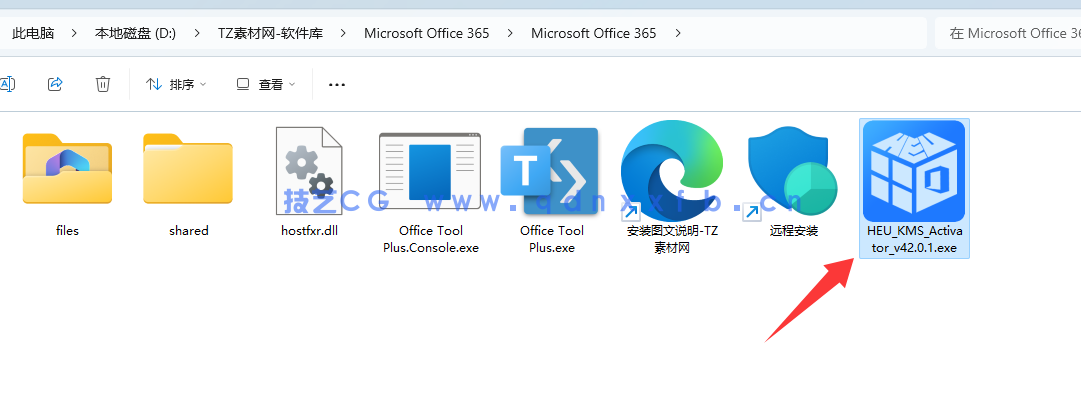Viewport: 1081px width, 403px height.
Task: Click the files folder name label
Action: (x=67, y=231)
